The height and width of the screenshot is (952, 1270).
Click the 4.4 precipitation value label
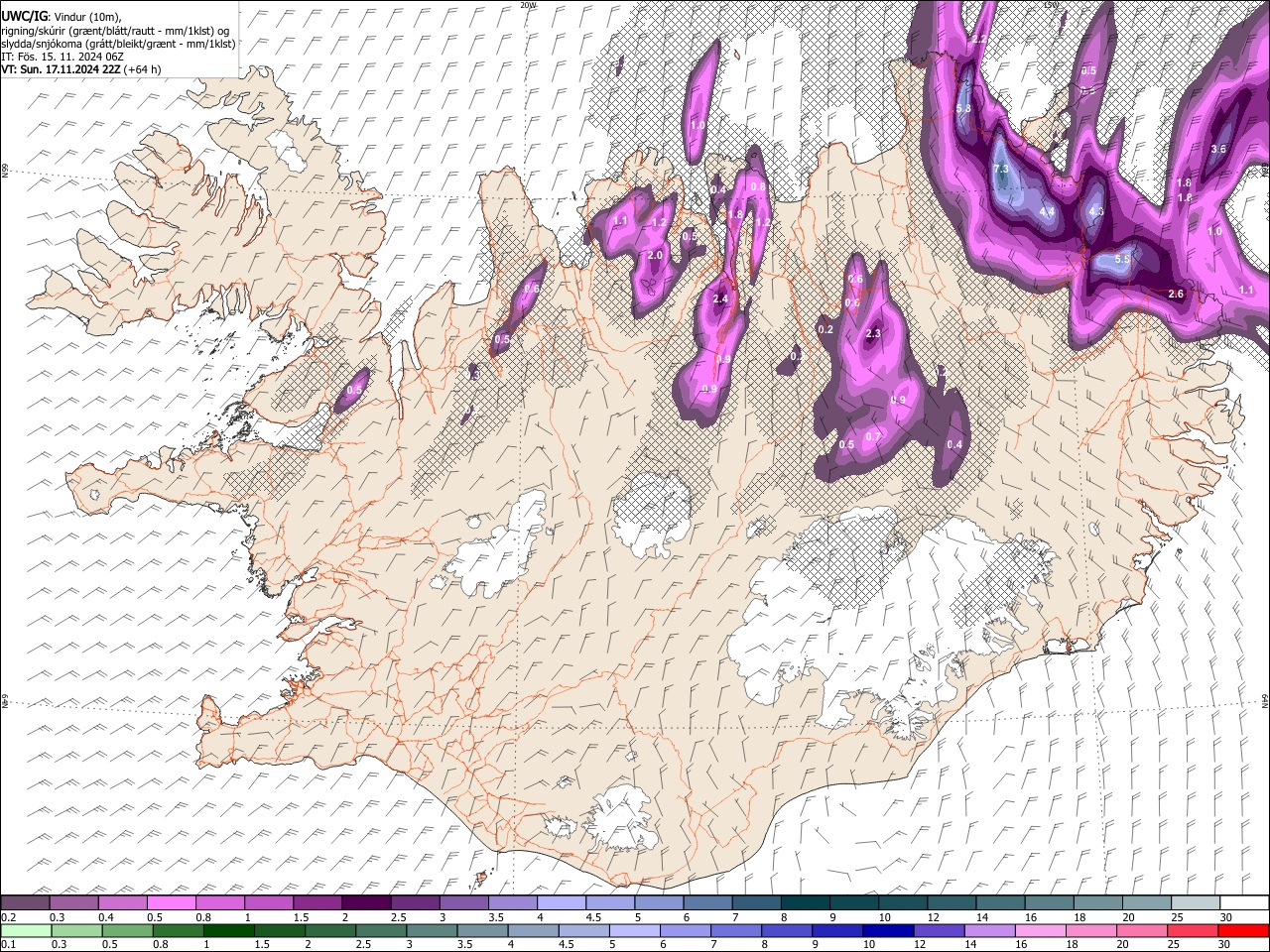click(1046, 212)
